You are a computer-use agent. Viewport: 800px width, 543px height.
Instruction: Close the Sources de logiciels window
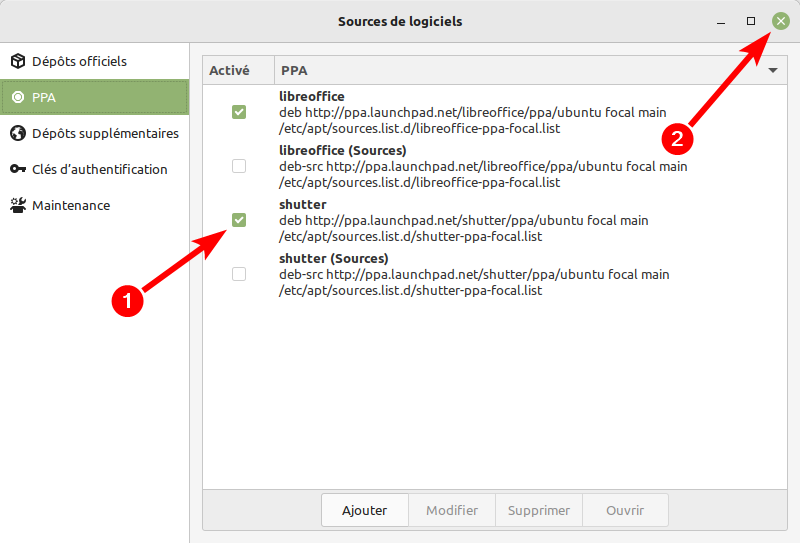click(781, 21)
